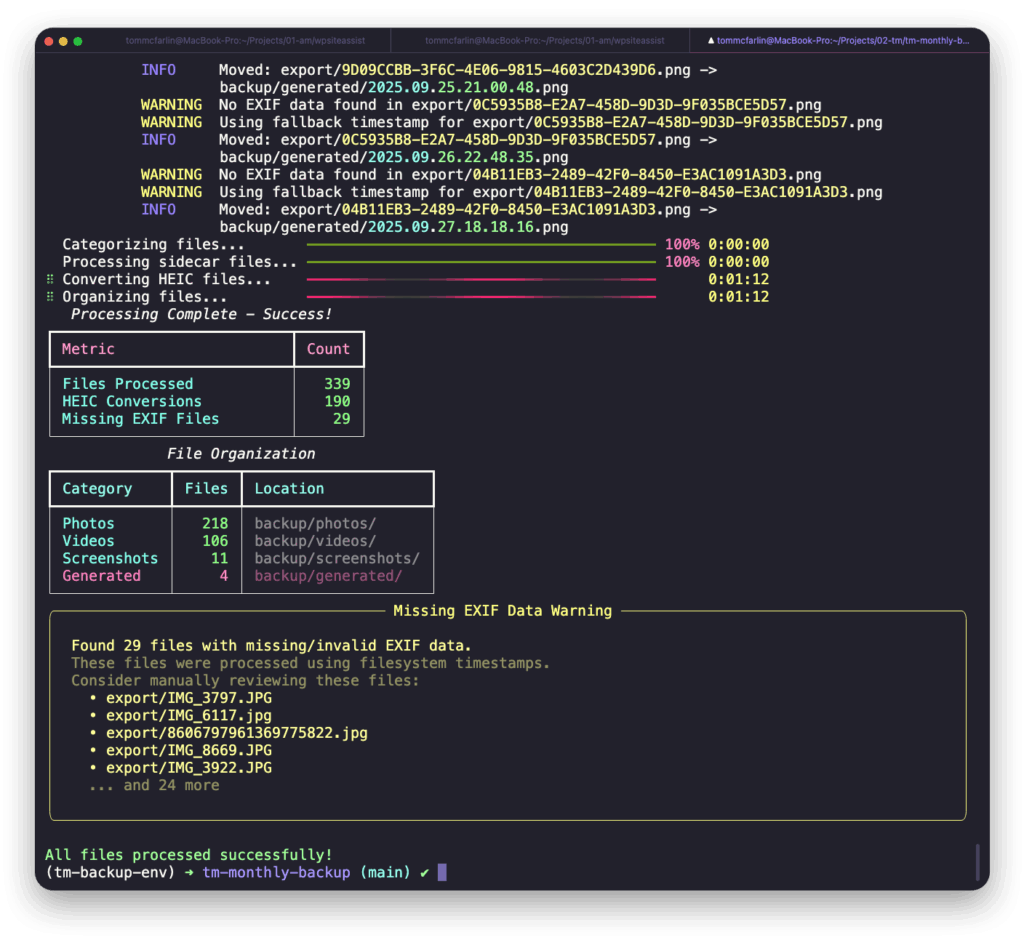Select the tm-monthly-backup terminal tab
This screenshot has width=1024, height=945.
(842, 41)
